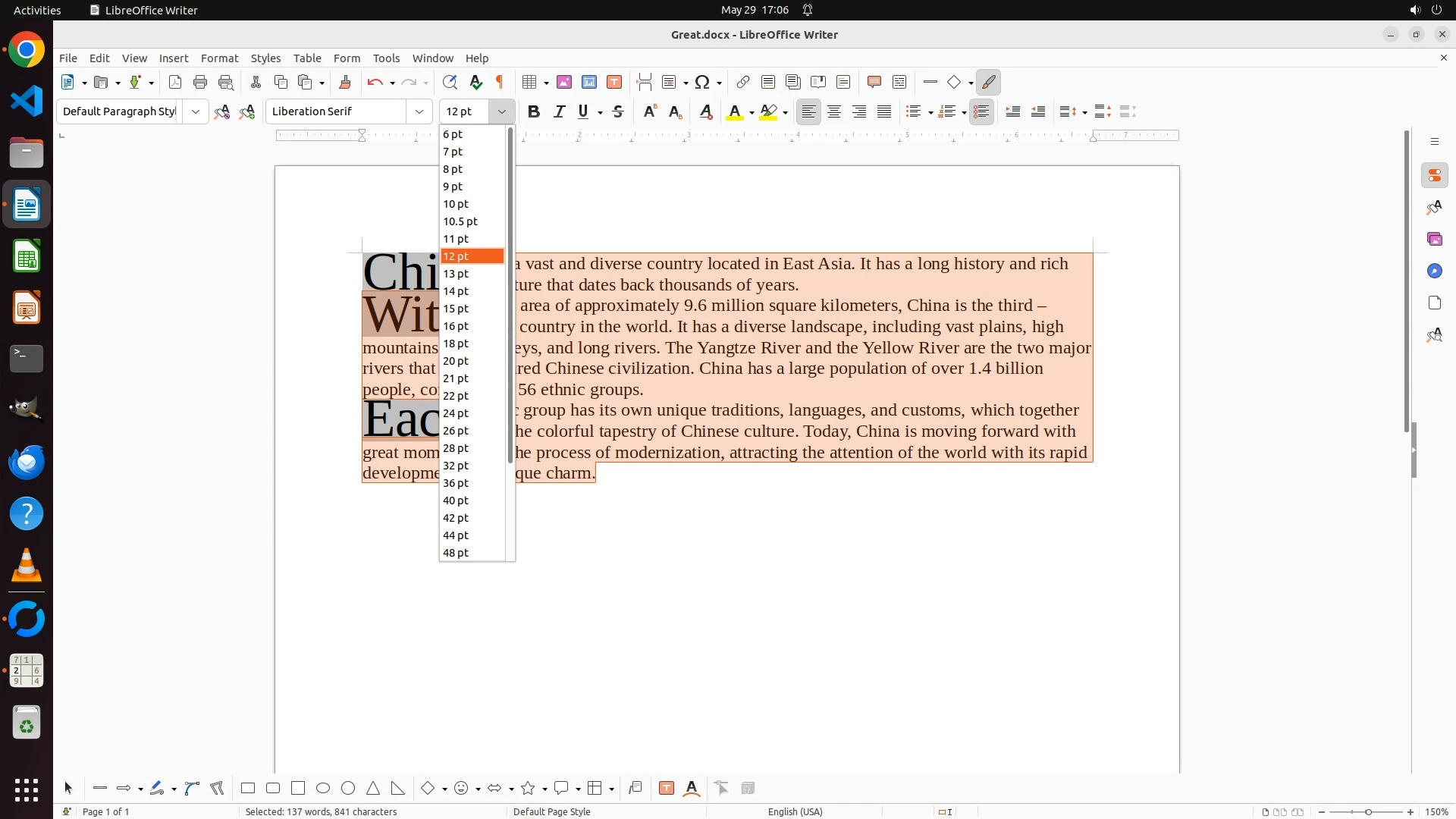
Task: Toggle Formatting Marks pilcrow
Action: [500, 82]
